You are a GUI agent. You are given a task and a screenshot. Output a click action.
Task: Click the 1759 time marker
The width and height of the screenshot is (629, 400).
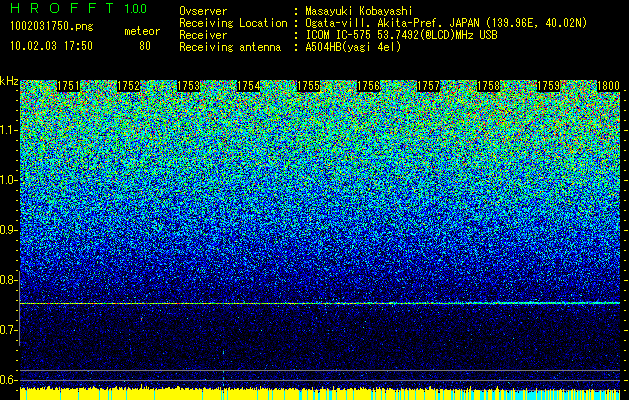(548, 86)
